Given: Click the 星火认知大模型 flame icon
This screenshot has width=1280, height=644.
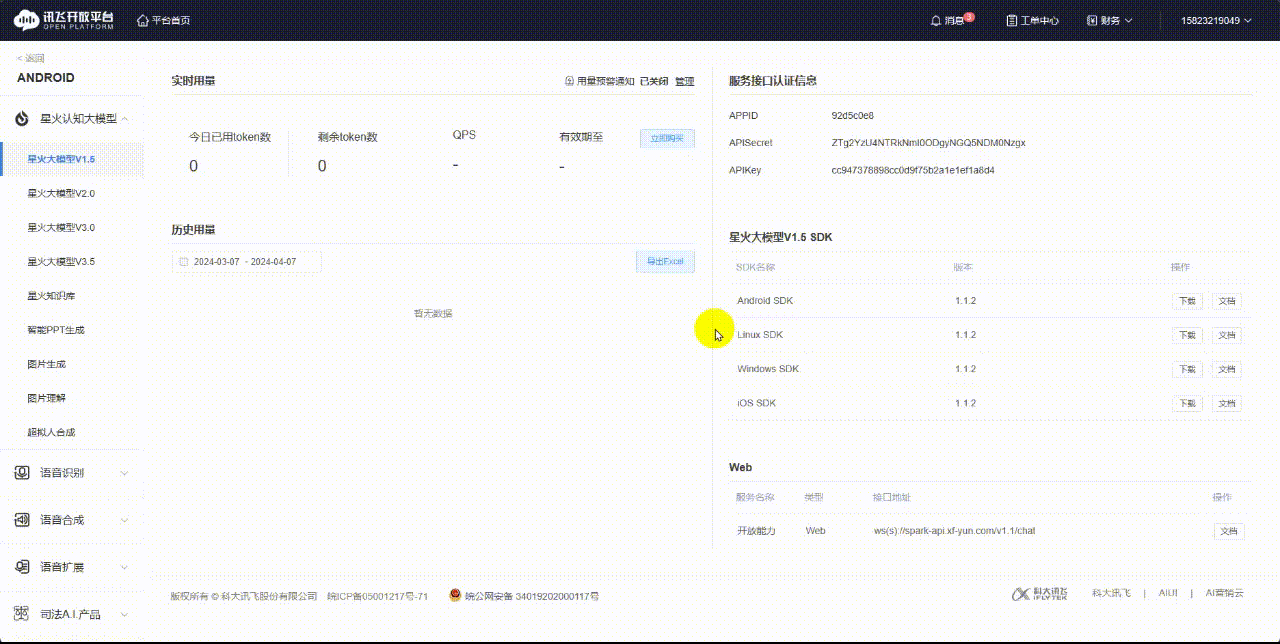Looking at the screenshot, I should 22,119.
